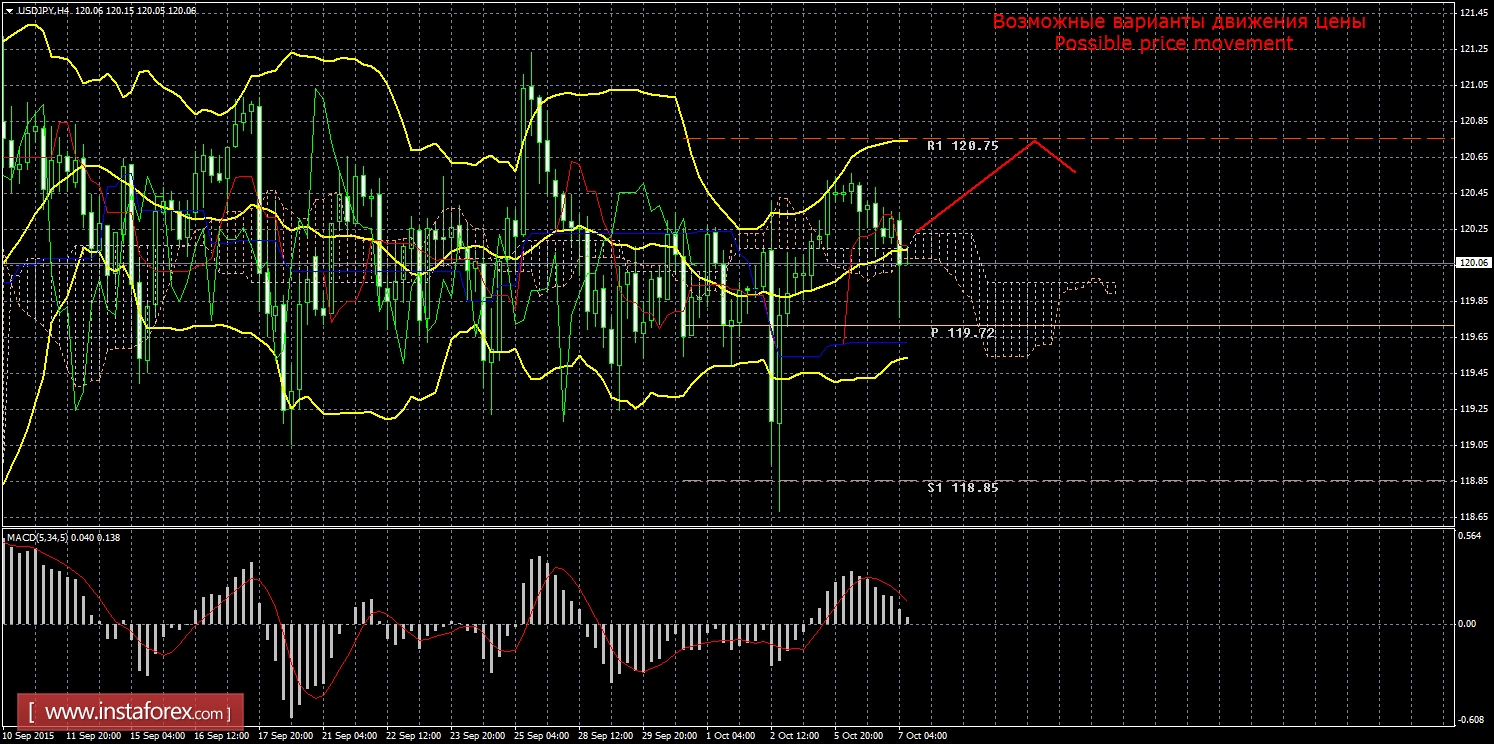
Task: Click the S1 118.85 support label
Action: [x=962, y=488]
